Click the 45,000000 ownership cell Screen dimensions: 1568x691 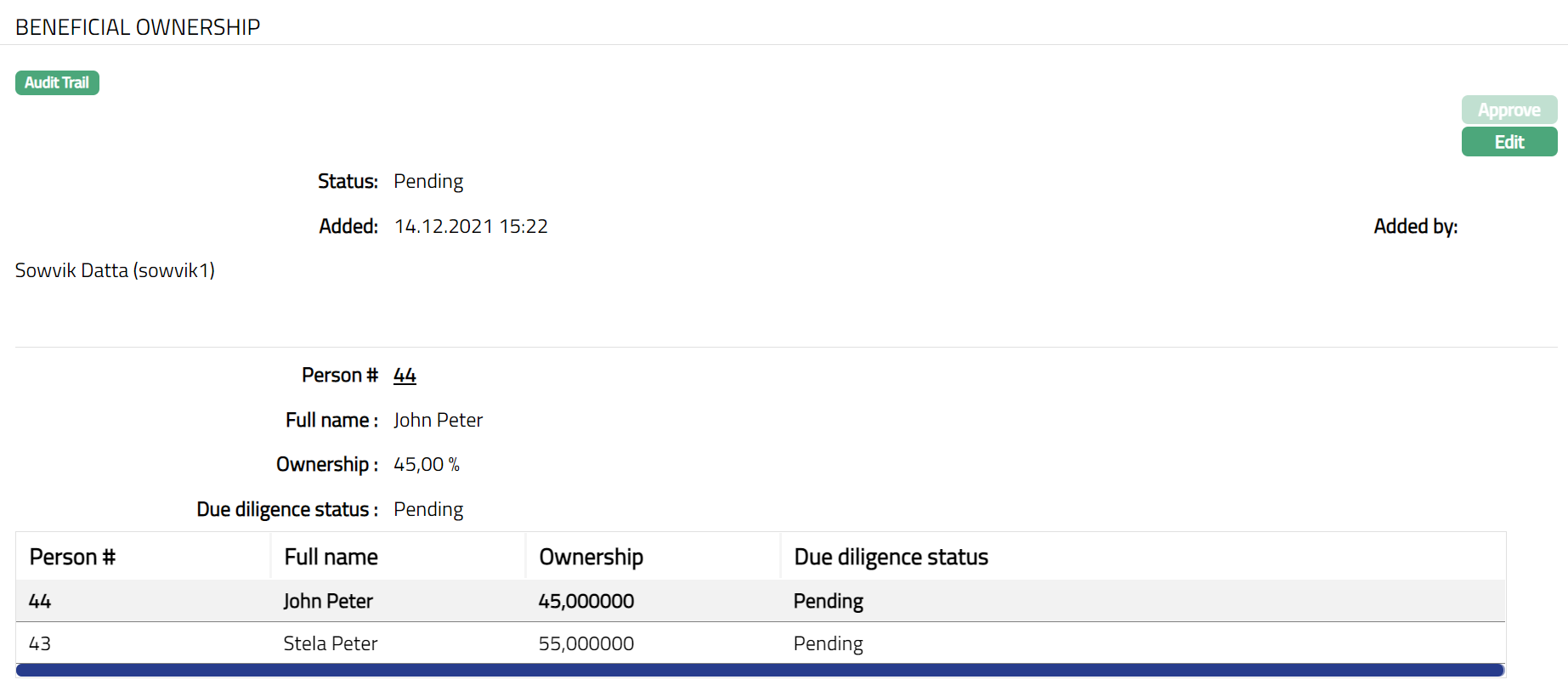point(586,601)
